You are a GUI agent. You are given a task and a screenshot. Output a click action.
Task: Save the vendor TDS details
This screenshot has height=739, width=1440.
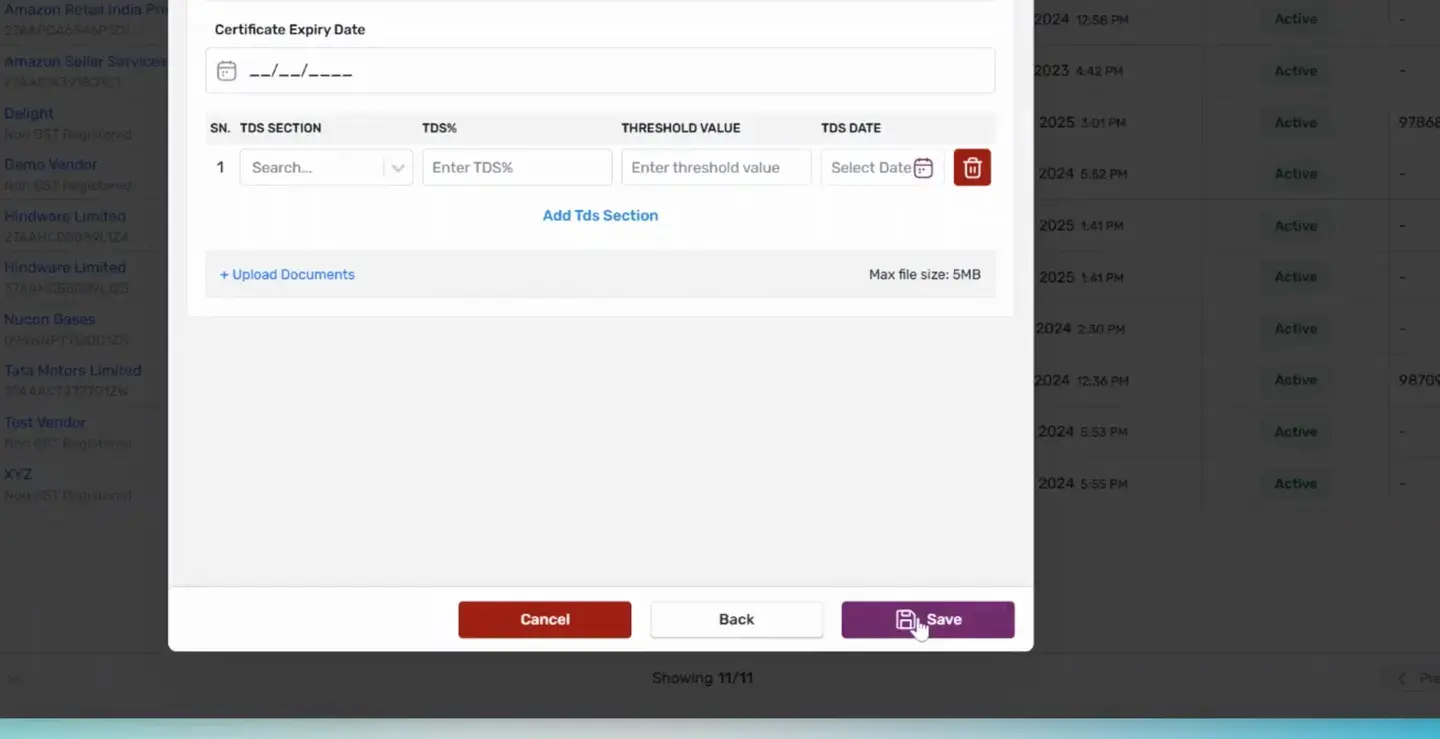pyautogui.click(x=928, y=620)
